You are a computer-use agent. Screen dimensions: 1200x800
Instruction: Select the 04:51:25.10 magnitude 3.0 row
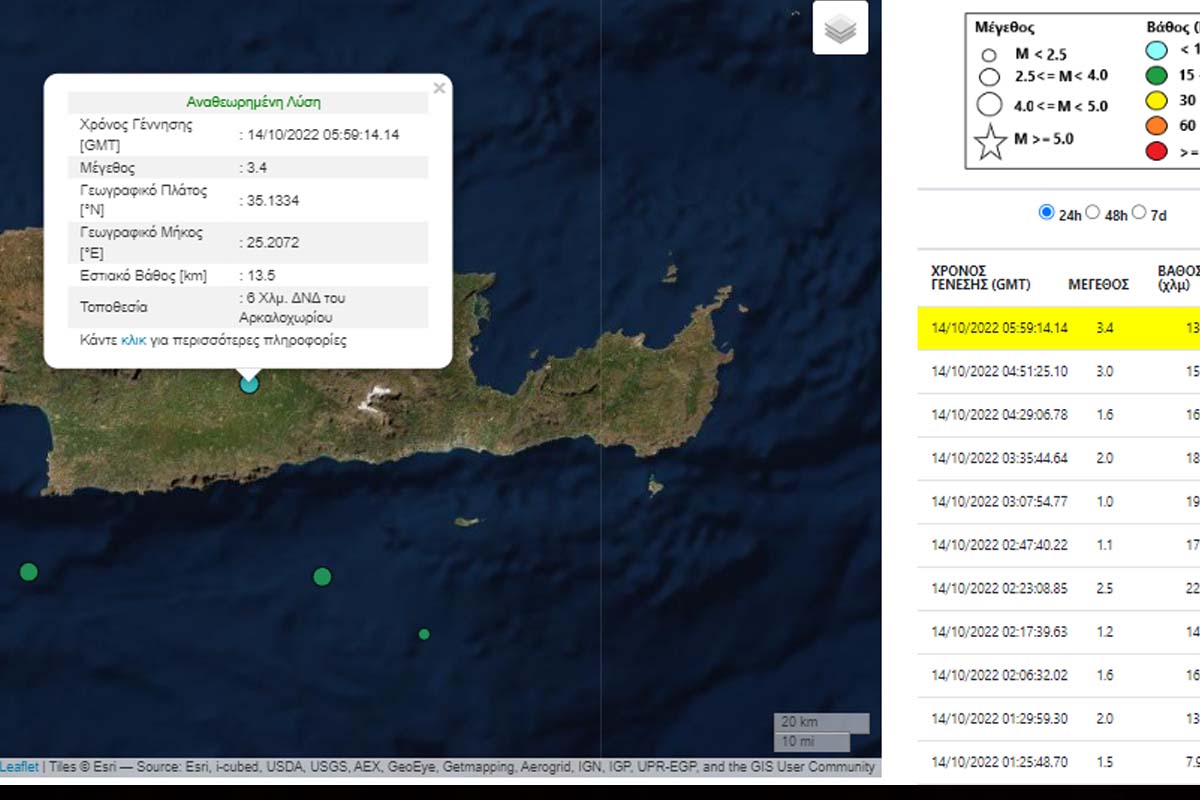pyautogui.click(x=1060, y=371)
